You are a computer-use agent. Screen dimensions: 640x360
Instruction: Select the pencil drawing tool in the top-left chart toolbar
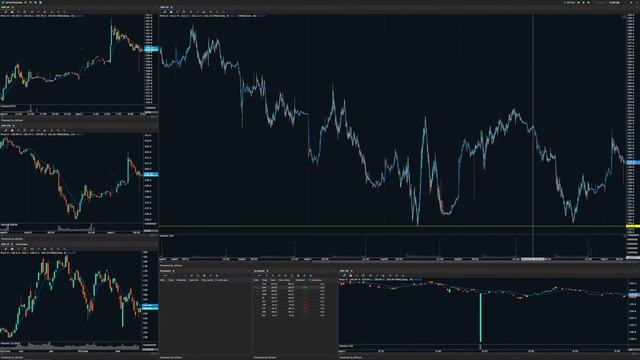point(6,12)
